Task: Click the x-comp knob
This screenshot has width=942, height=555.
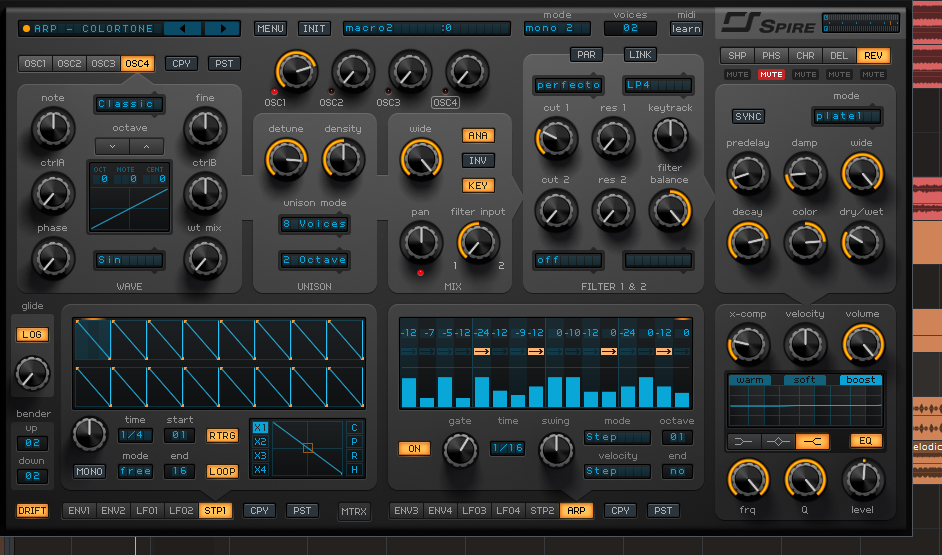Action: point(748,345)
